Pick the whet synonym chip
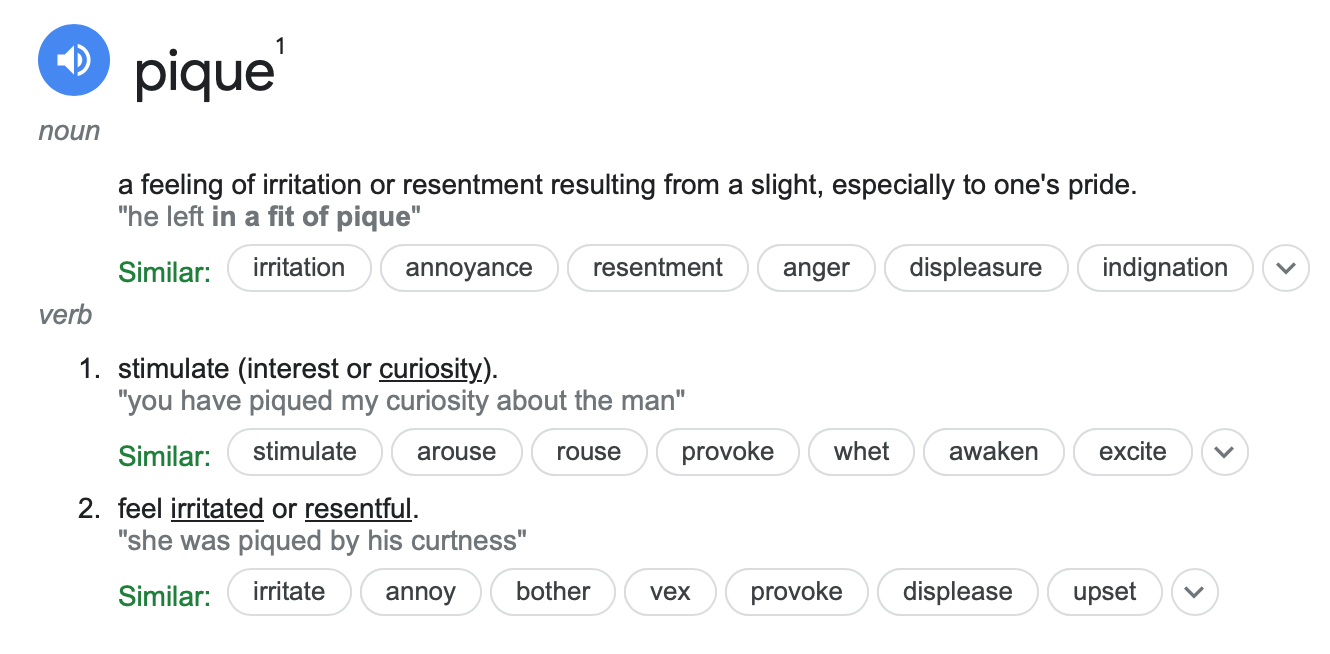1330x654 pixels. pos(861,452)
